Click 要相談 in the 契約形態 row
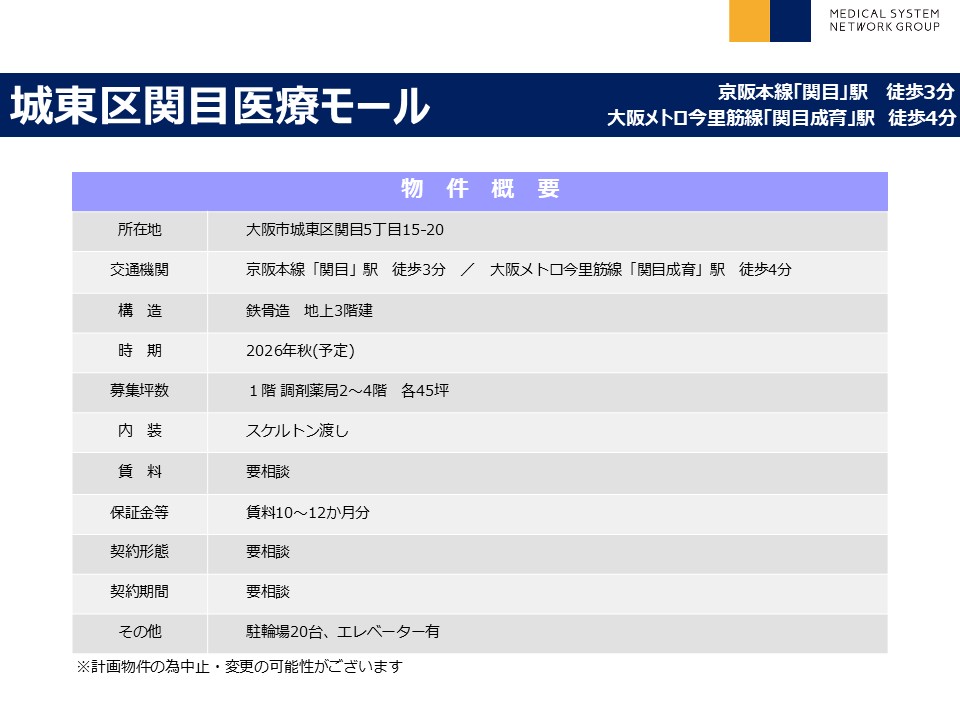Viewport: 960px width, 720px height. (x=268, y=552)
